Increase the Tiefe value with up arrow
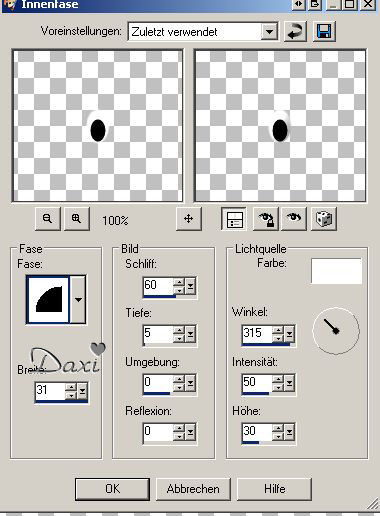This screenshot has height=516, width=380. [179, 330]
